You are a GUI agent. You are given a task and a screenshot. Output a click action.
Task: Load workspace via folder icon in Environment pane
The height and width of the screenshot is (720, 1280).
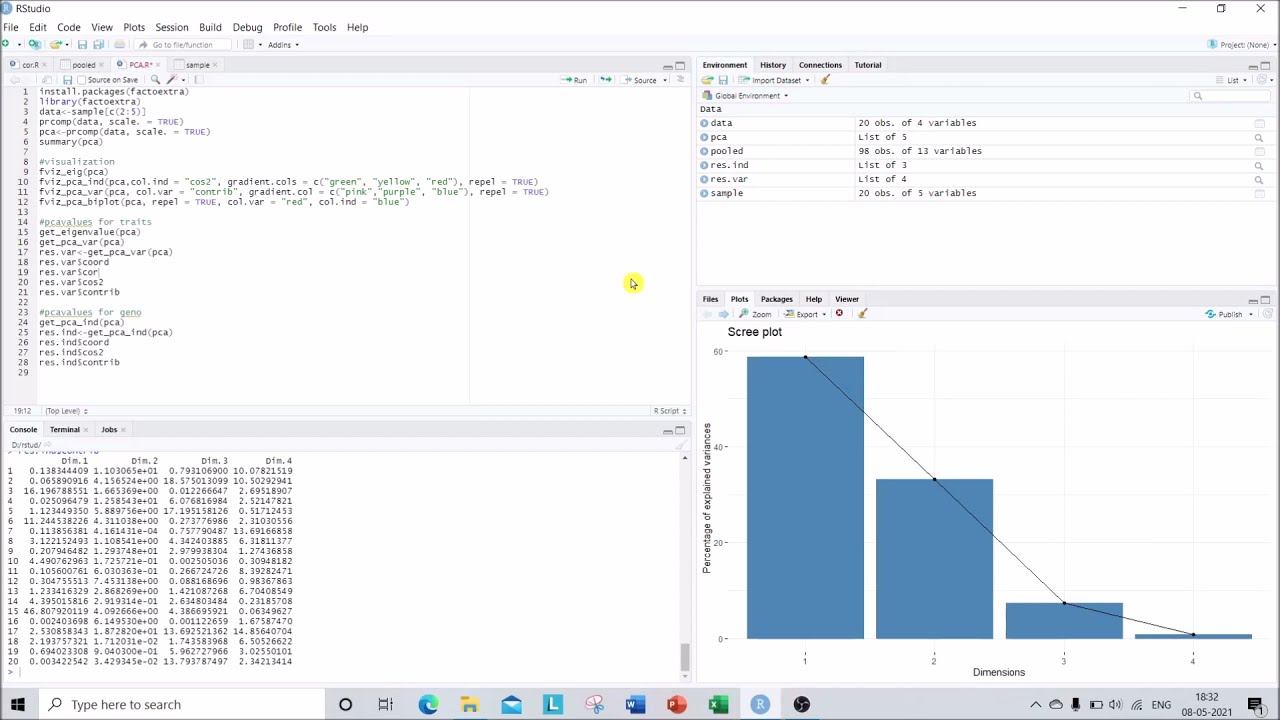tap(707, 80)
